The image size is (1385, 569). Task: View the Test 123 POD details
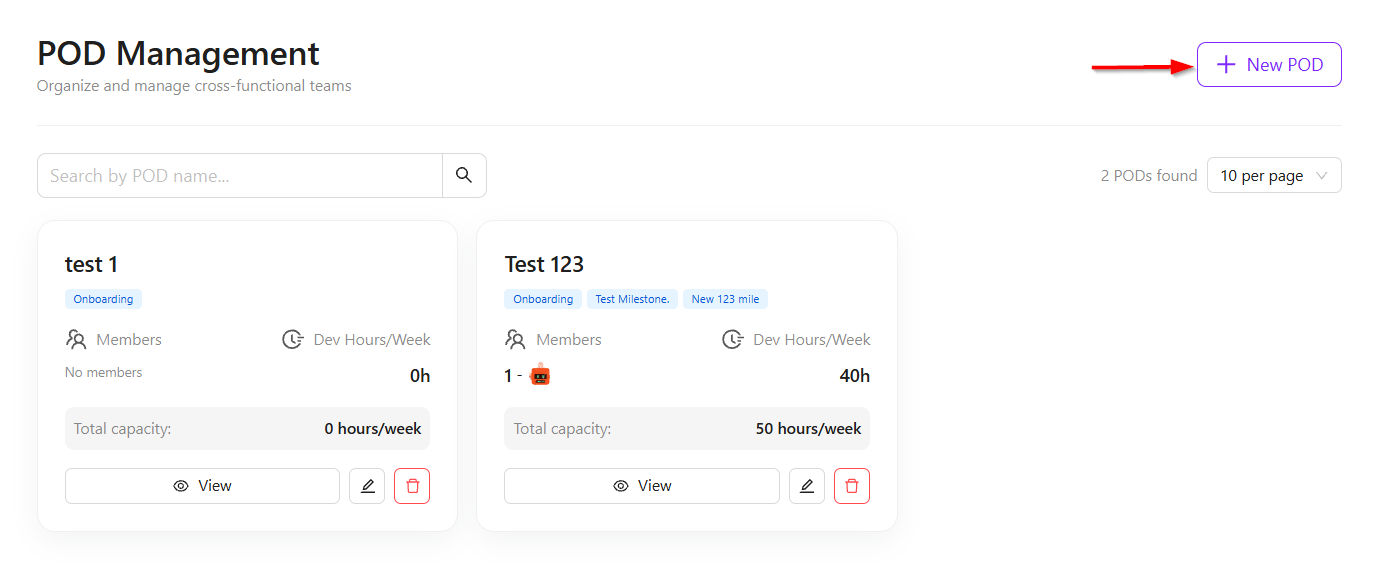[x=642, y=486]
